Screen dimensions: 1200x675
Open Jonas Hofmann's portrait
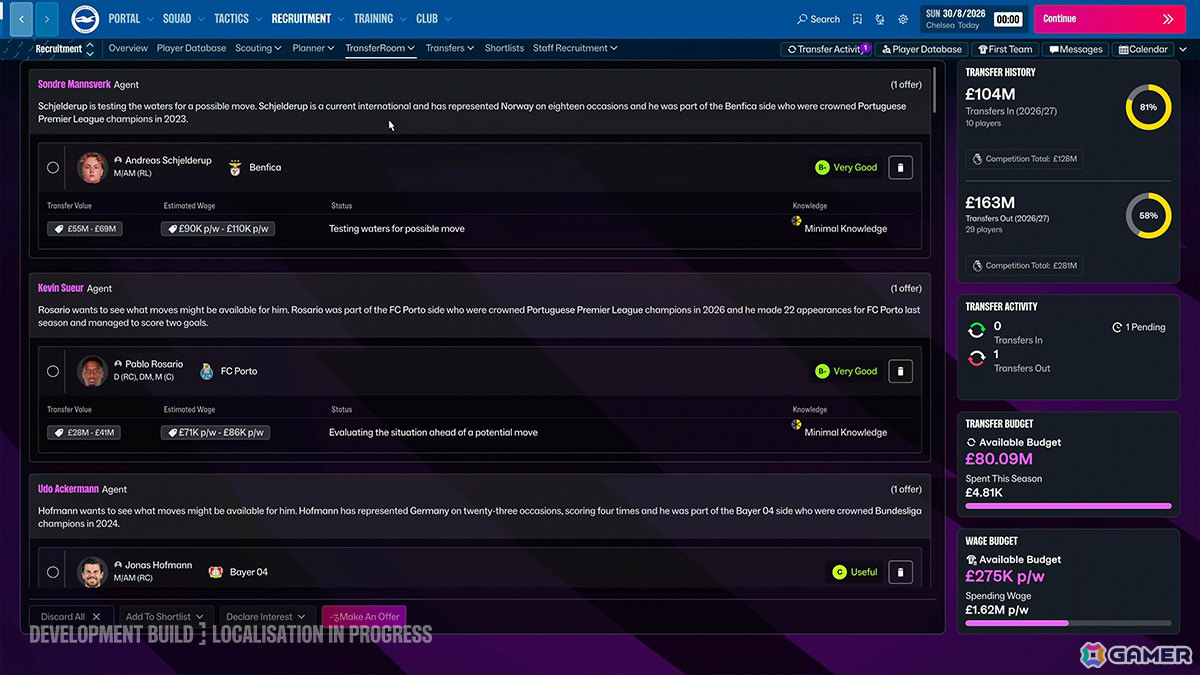click(92, 572)
